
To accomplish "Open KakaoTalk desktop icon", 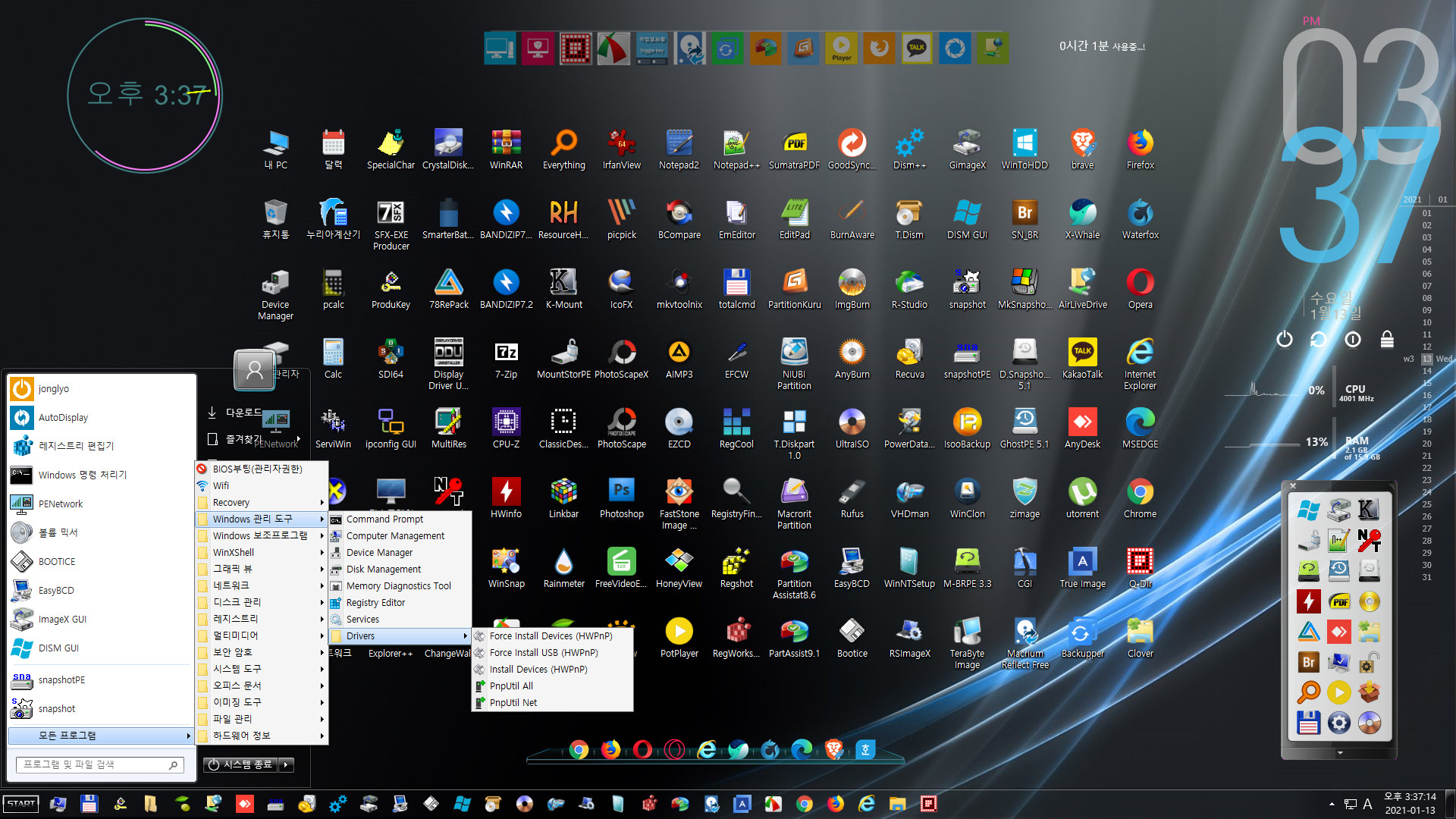I will pos(1082,358).
